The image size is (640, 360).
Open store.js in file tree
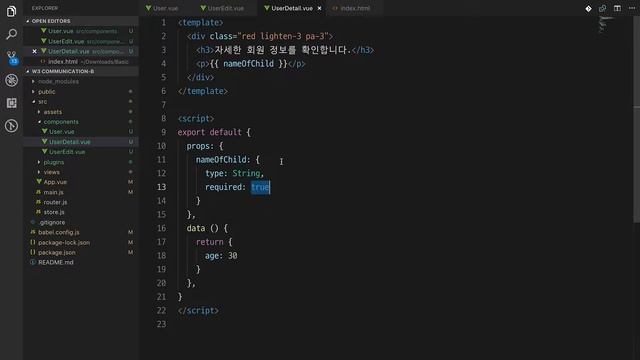(81, 212)
